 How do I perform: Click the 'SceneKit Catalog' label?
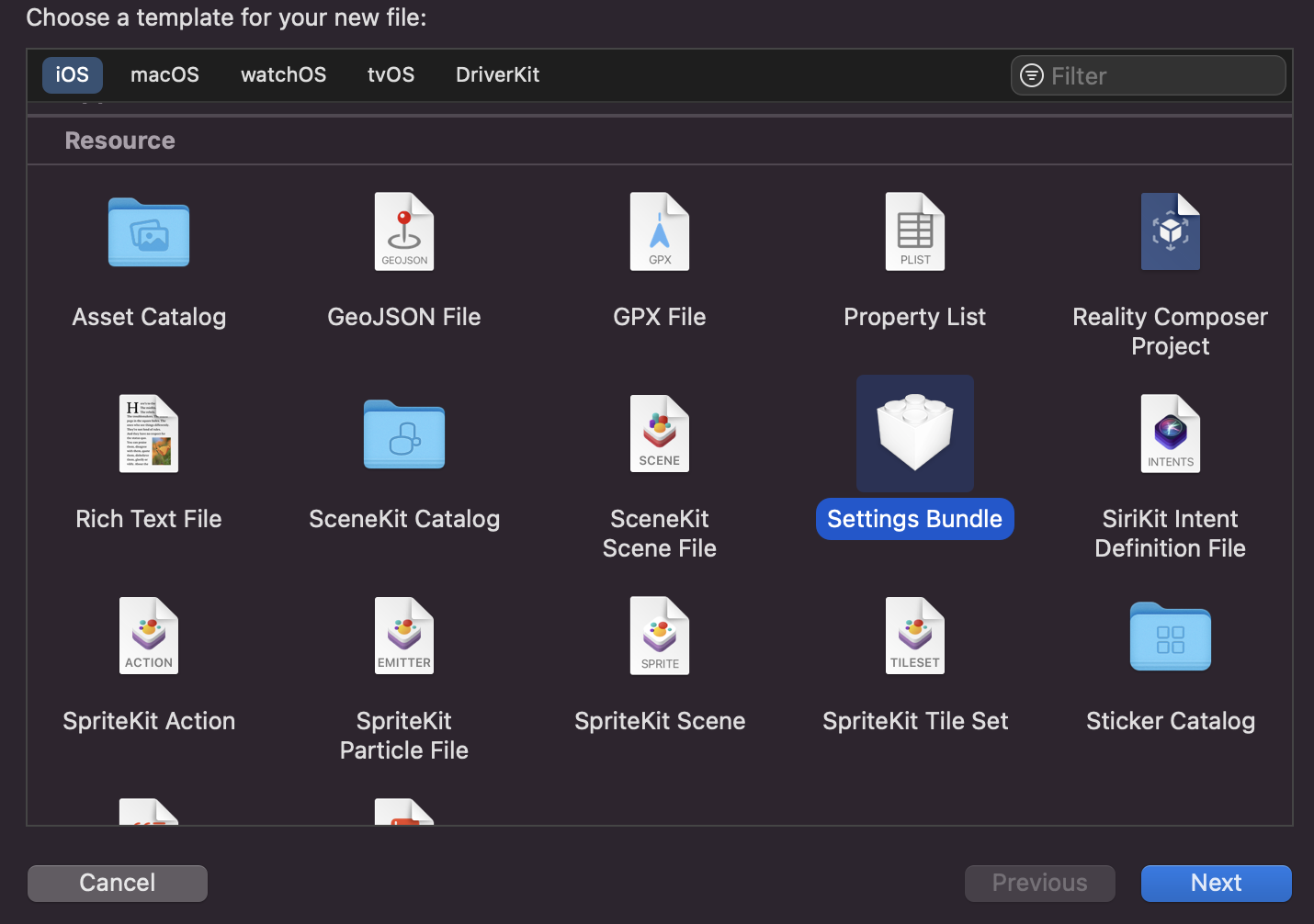[404, 519]
